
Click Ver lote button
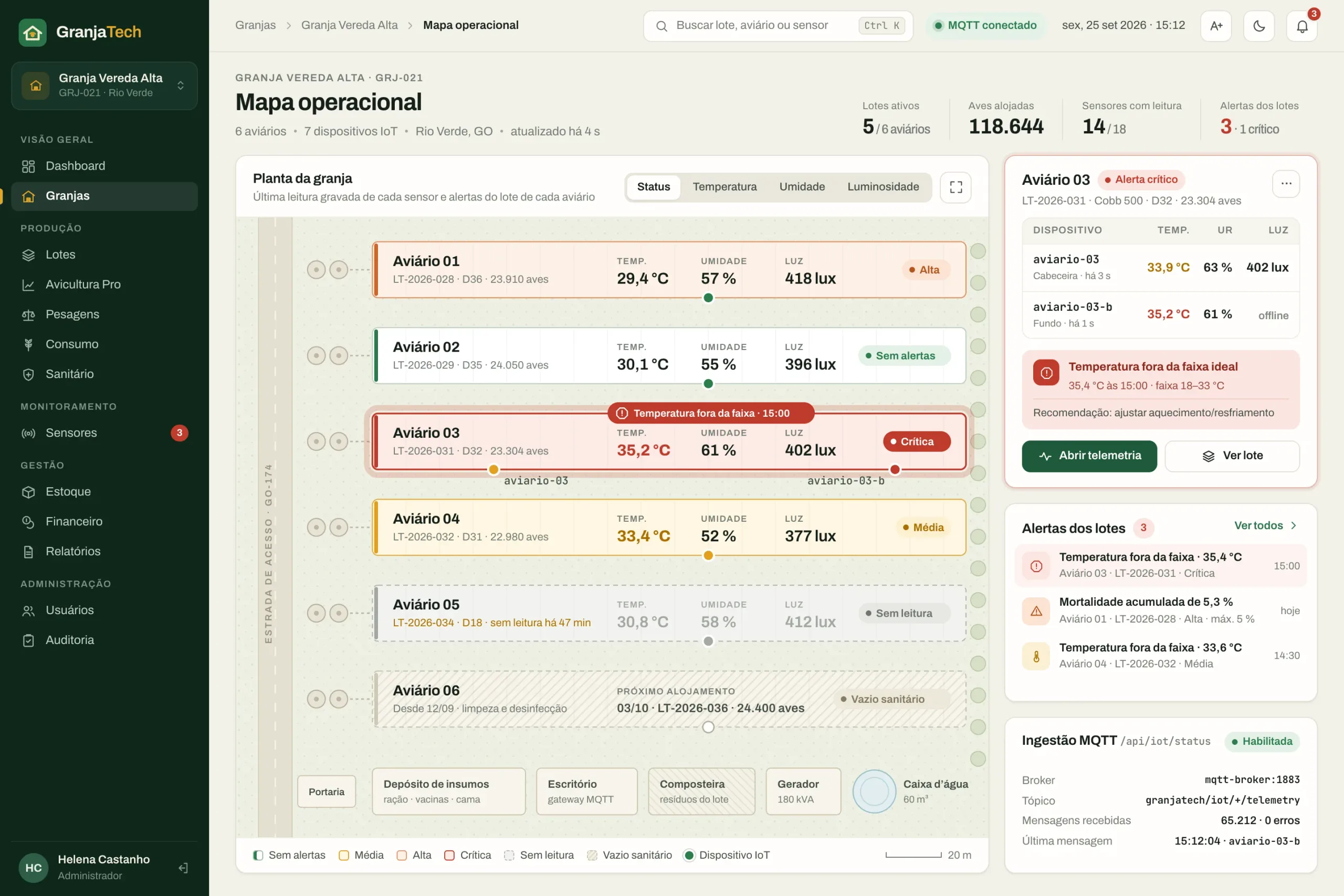coord(1232,456)
